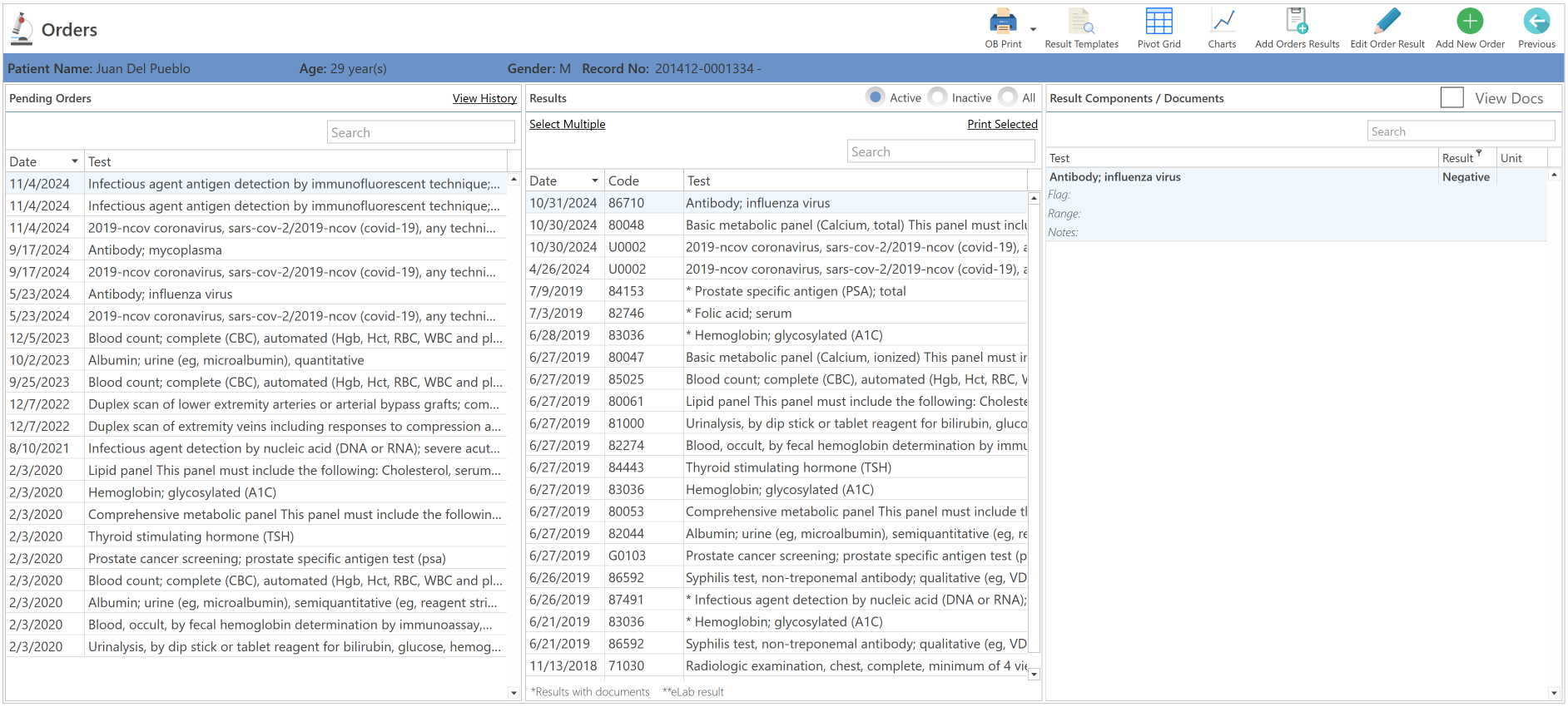Open Pending Orders Date column dropdown
Viewport: 1568px width, 707px height.
coord(75,161)
